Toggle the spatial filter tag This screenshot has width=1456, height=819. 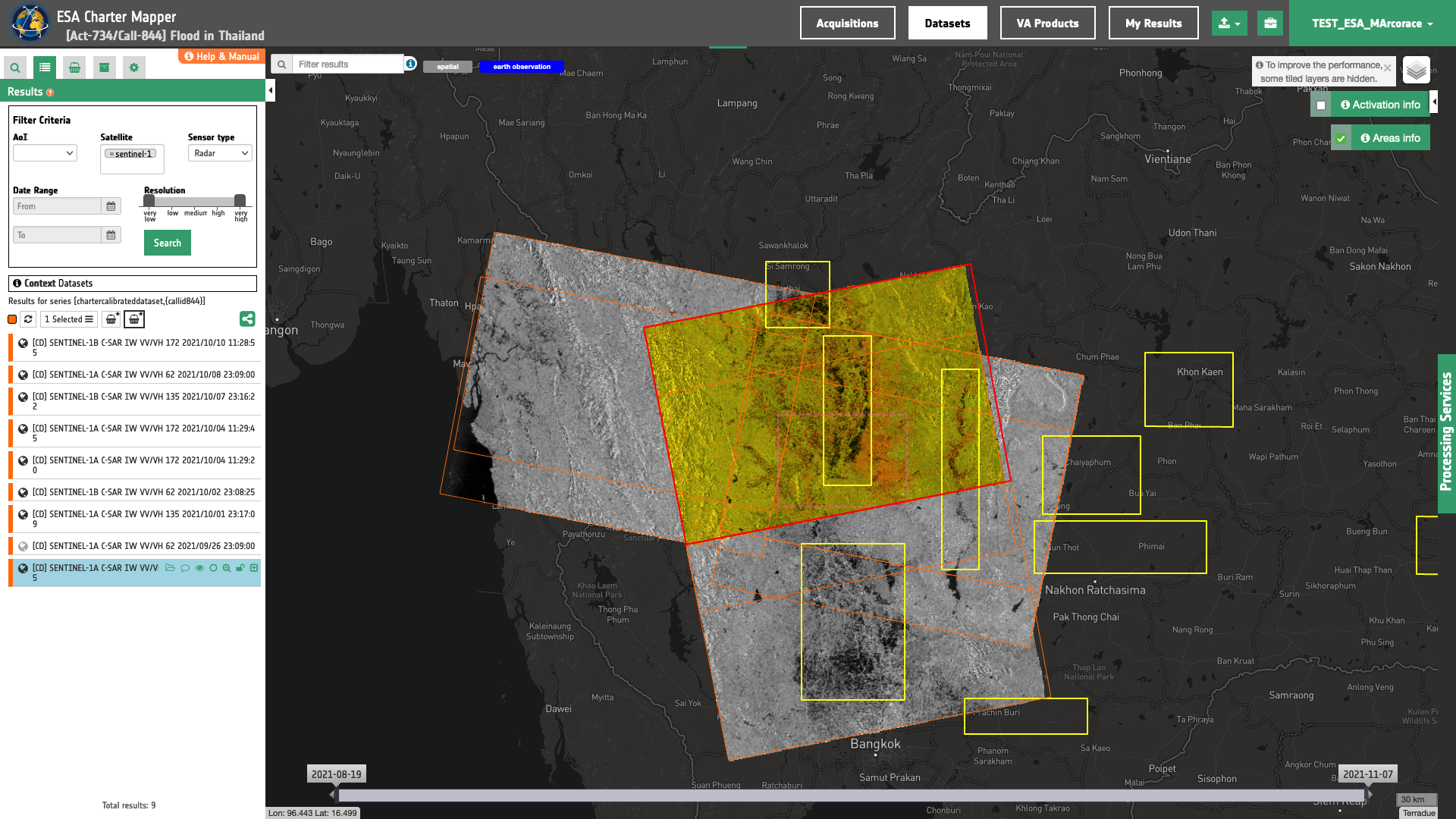[x=447, y=67]
